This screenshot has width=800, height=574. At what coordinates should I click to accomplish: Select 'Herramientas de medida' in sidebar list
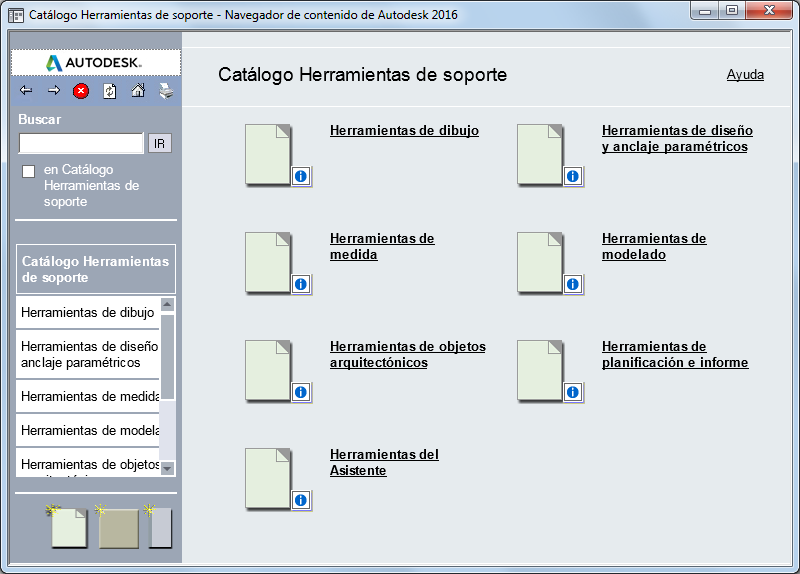pyautogui.click(x=88, y=396)
